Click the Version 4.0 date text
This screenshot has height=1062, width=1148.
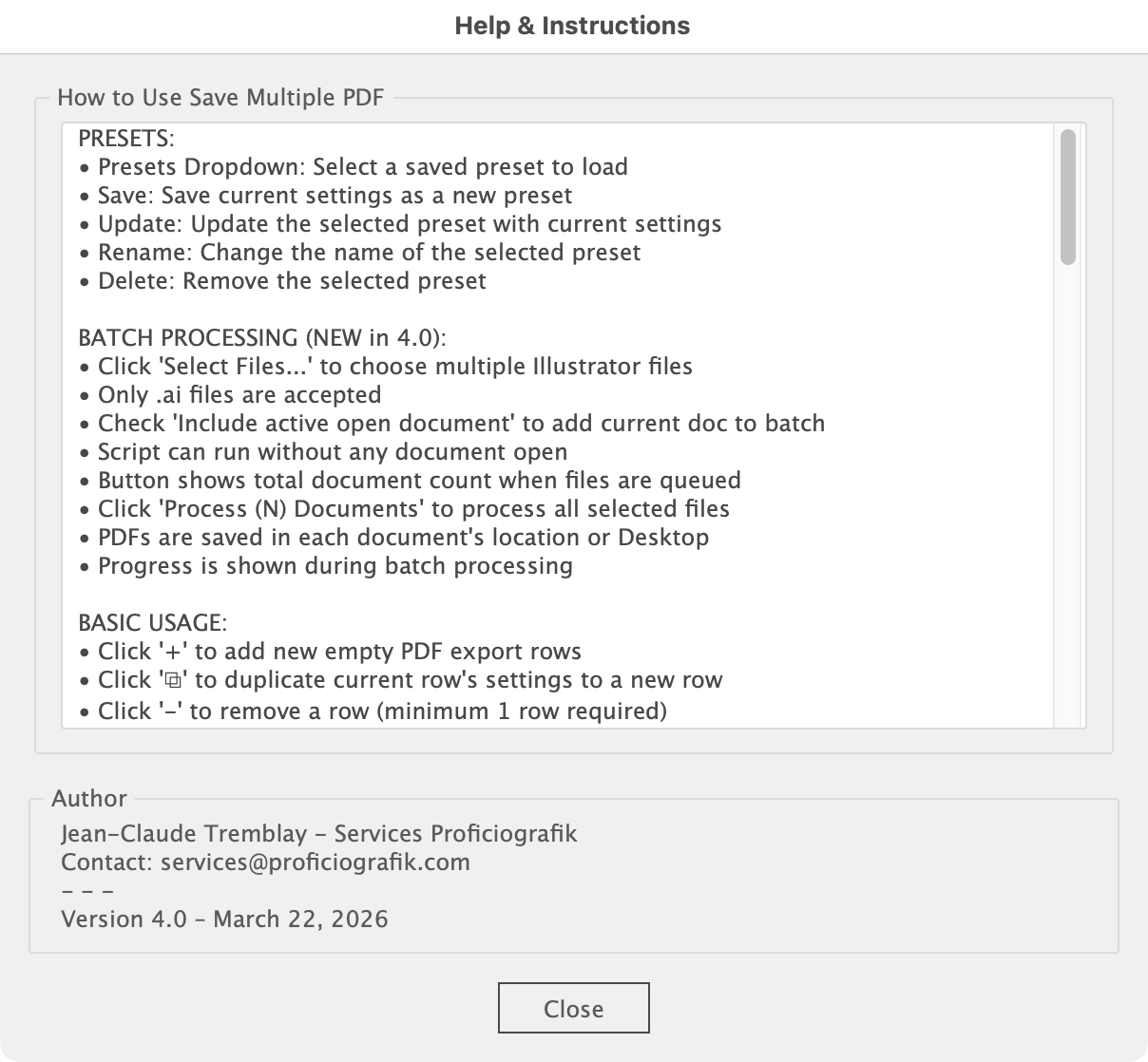[x=224, y=920]
